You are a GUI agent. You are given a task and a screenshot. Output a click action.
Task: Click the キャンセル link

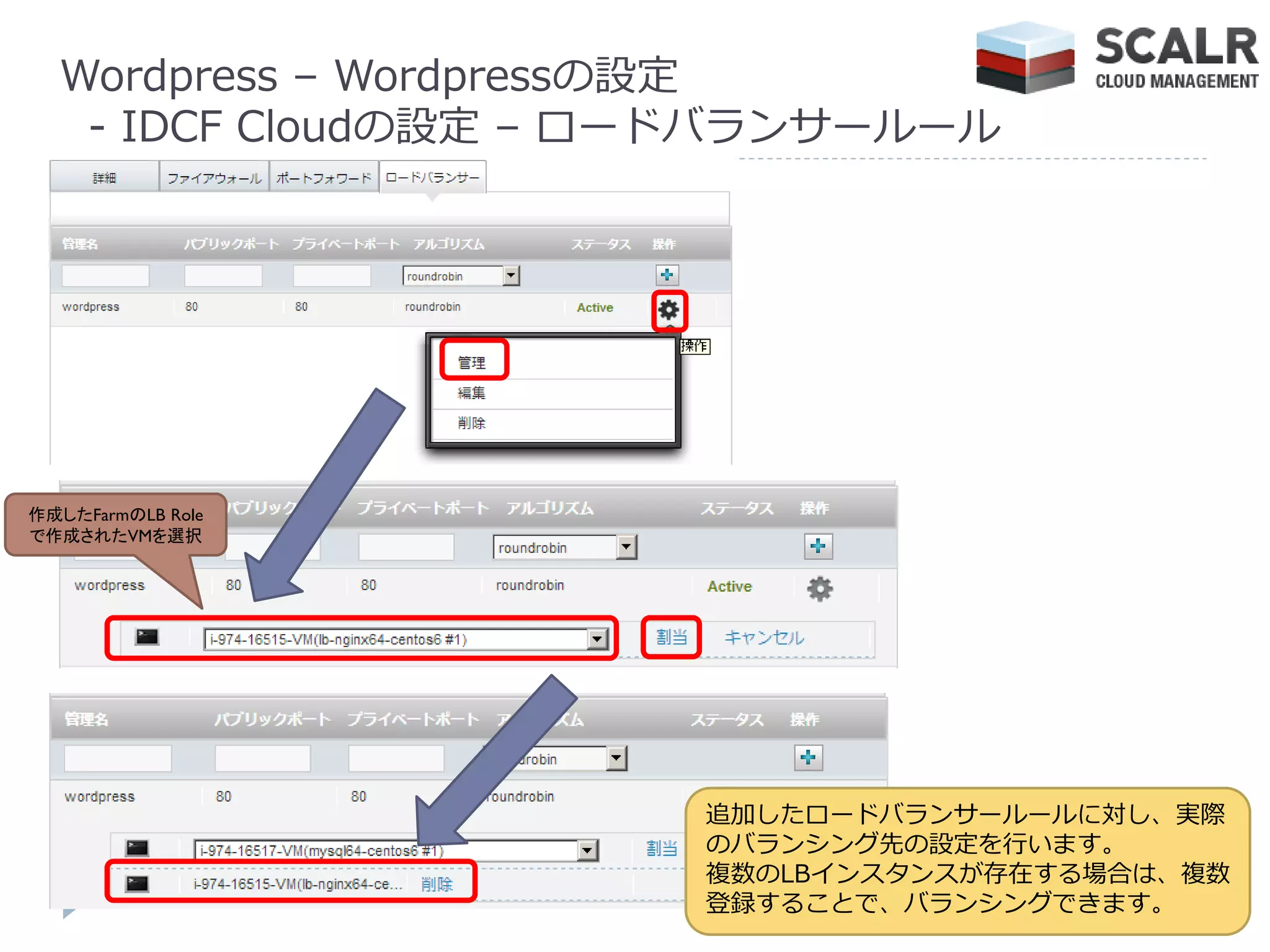(764, 637)
